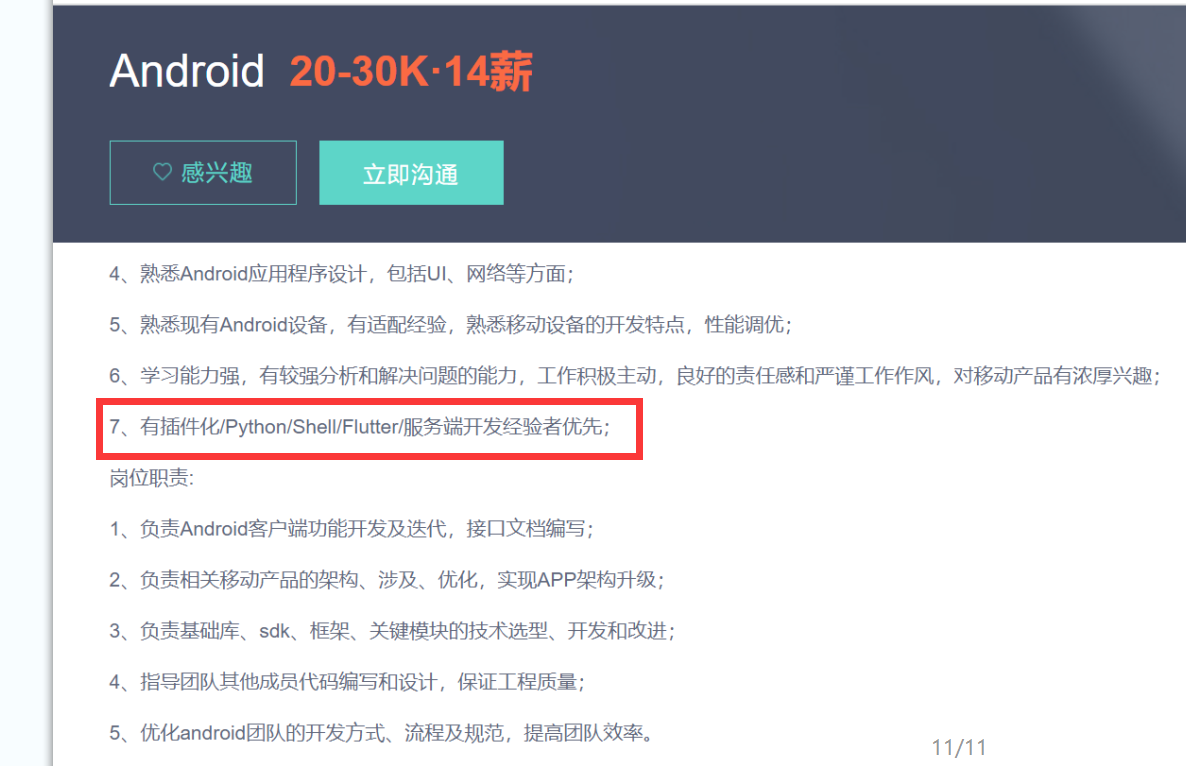Click duty 5 about 优化android团队
1186x766 pixels.
[x=381, y=733]
